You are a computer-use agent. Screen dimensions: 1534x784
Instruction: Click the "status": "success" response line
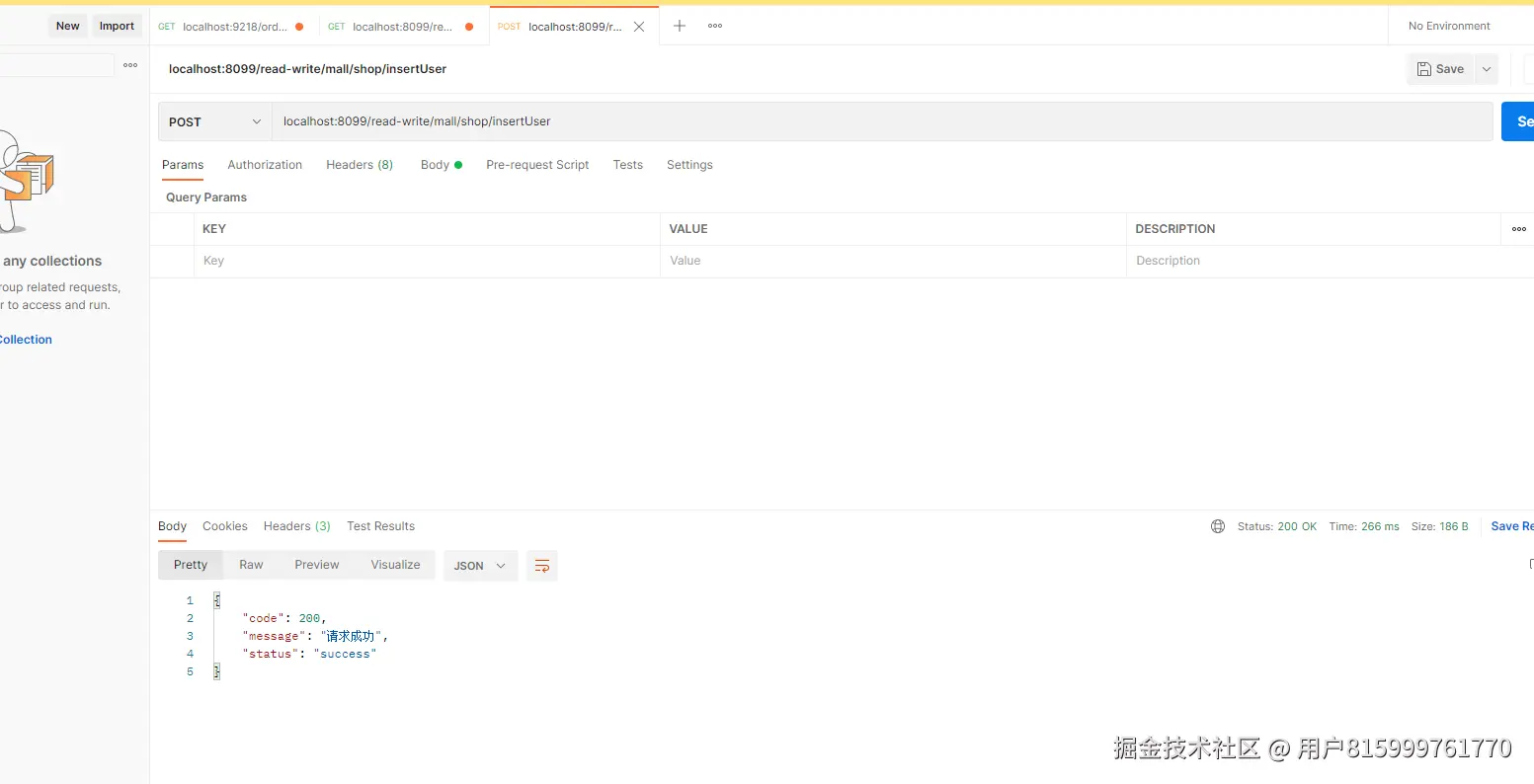(309, 654)
